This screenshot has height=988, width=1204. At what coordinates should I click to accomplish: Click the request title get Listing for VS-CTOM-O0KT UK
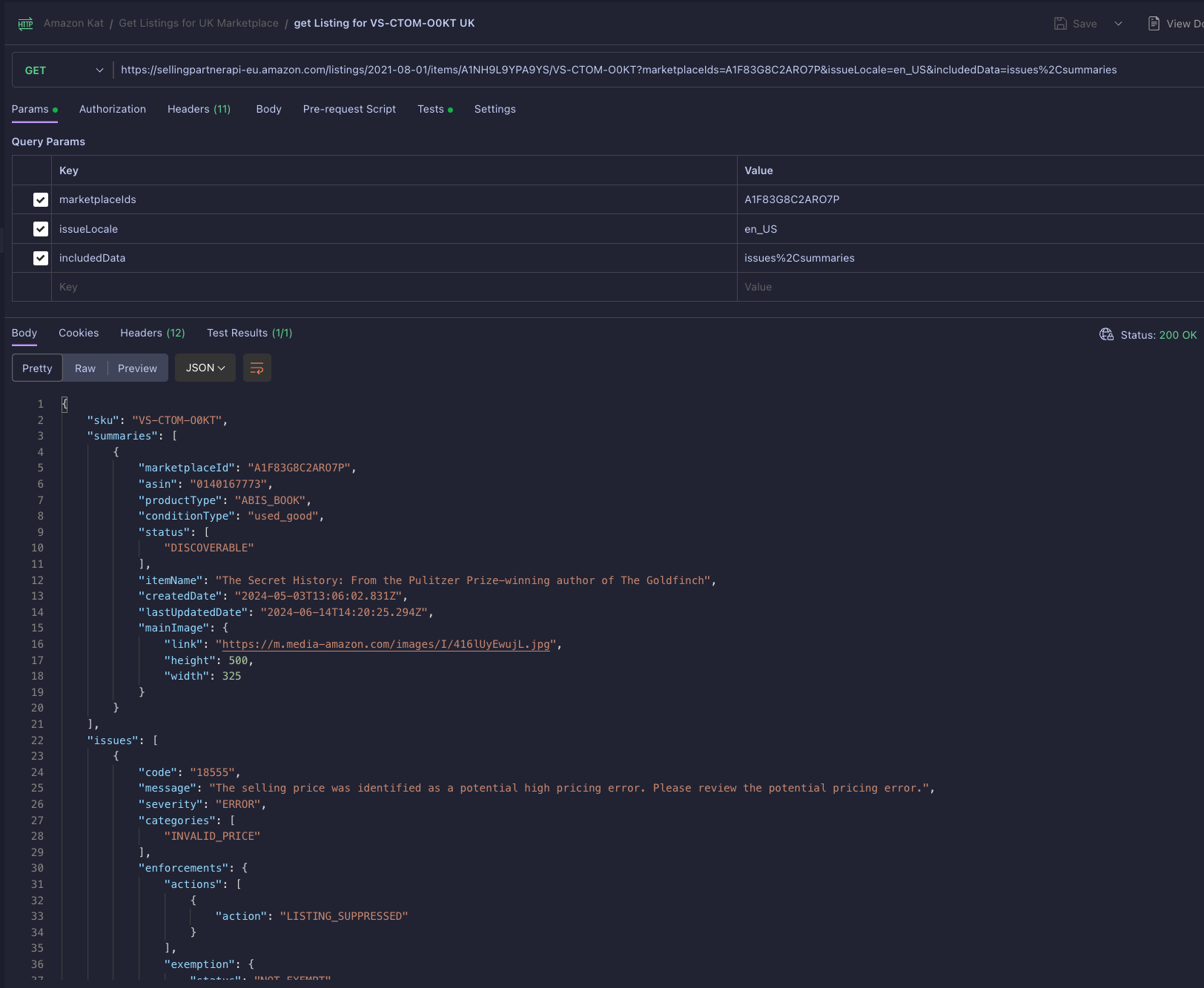(x=384, y=23)
